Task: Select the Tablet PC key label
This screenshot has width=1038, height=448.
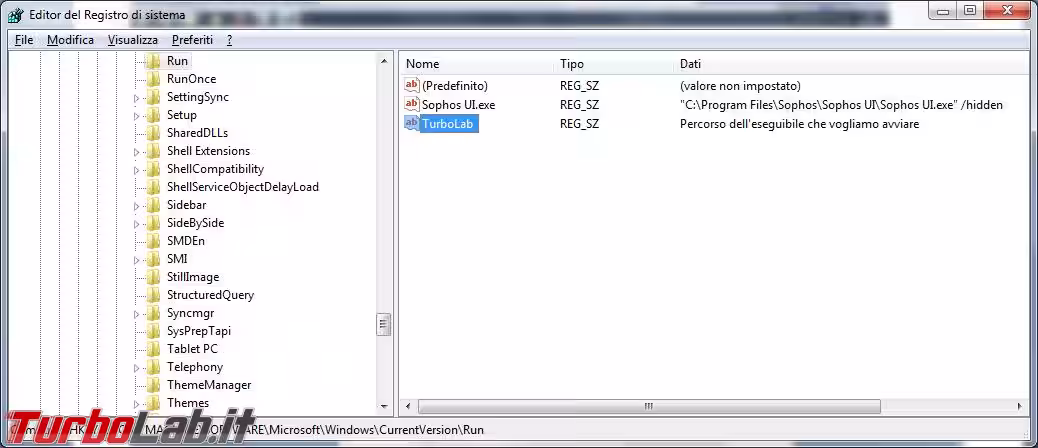Action: (x=192, y=349)
